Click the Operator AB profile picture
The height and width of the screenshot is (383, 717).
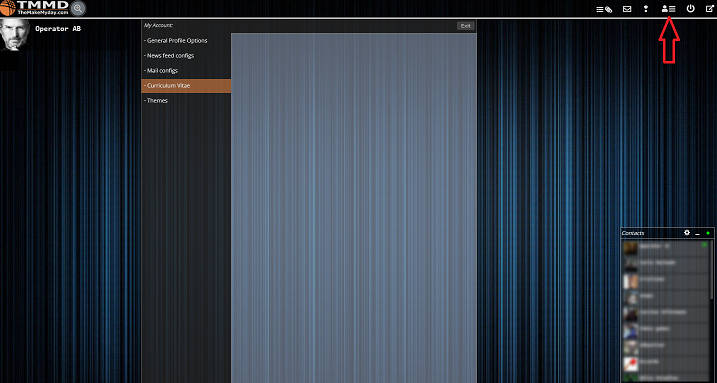[15, 35]
